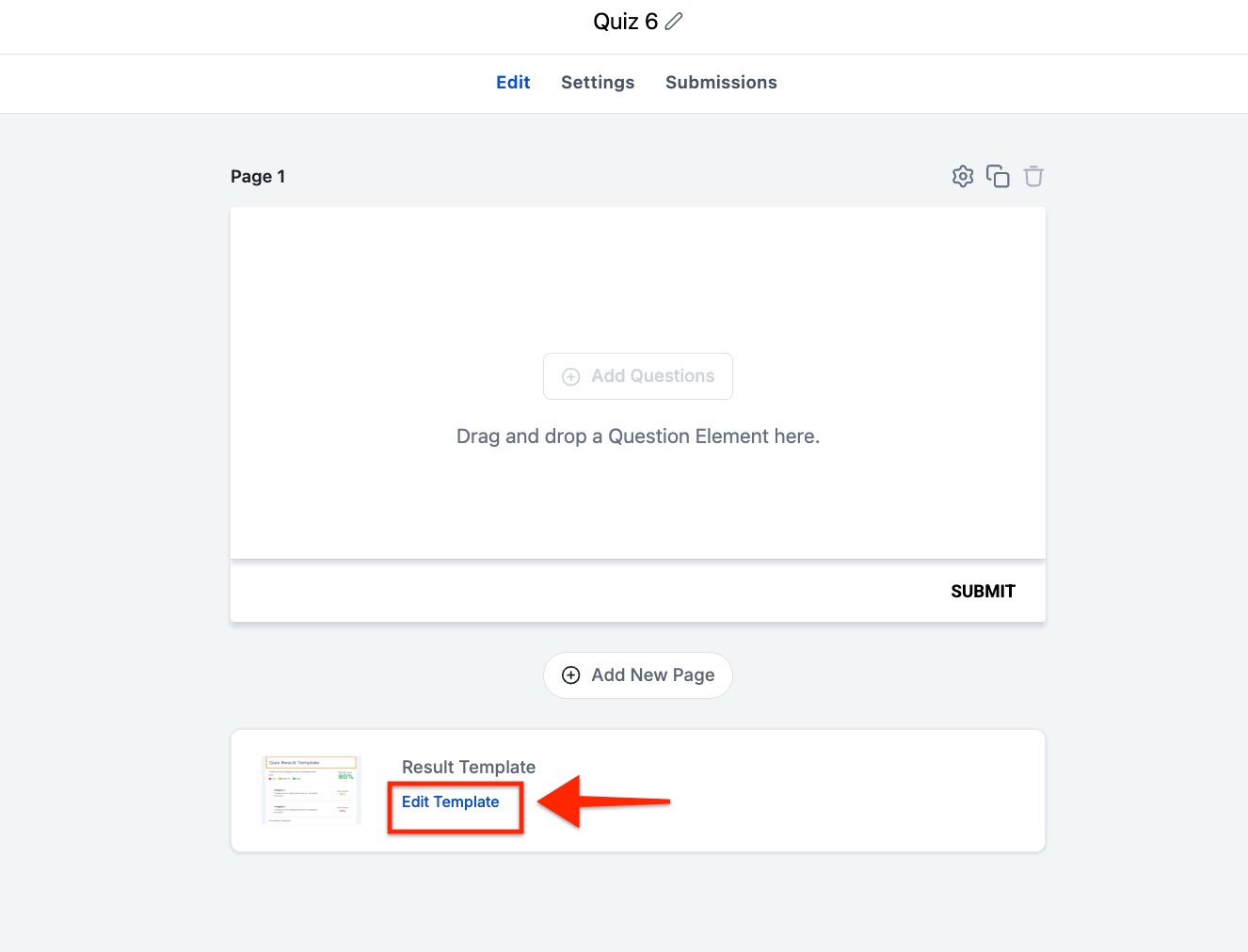The height and width of the screenshot is (952, 1248).
Task: Select the Page 1 heading
Action: point(258,177)
